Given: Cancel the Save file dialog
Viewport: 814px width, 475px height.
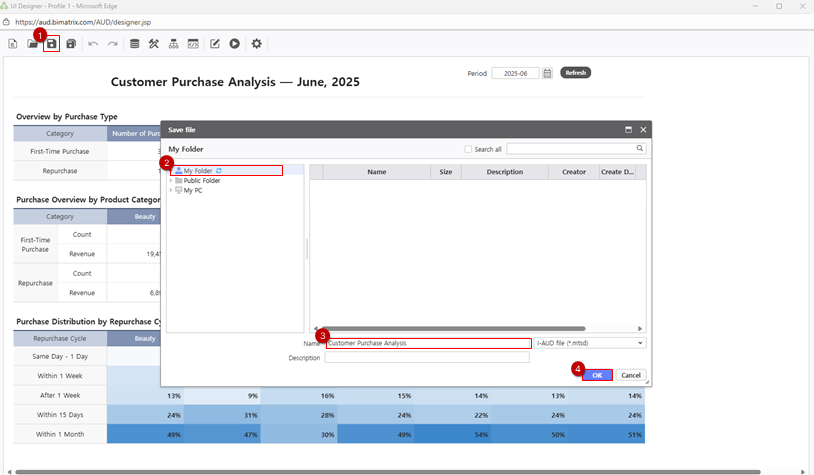Looking at the screenshot, I should (x=630, y=375).
